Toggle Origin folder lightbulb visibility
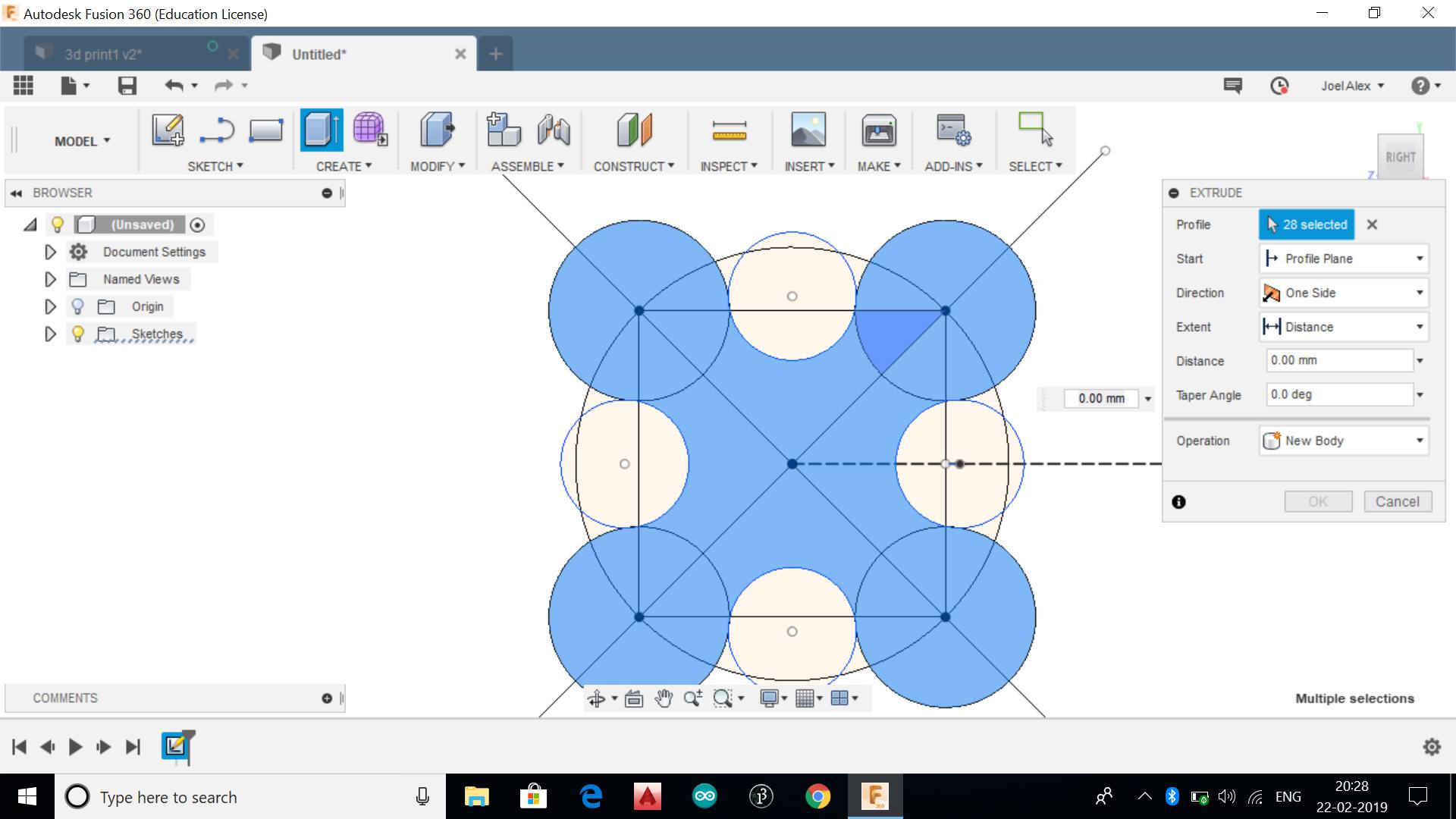The height and width of the screenshot is (819, 1456). 77,306
